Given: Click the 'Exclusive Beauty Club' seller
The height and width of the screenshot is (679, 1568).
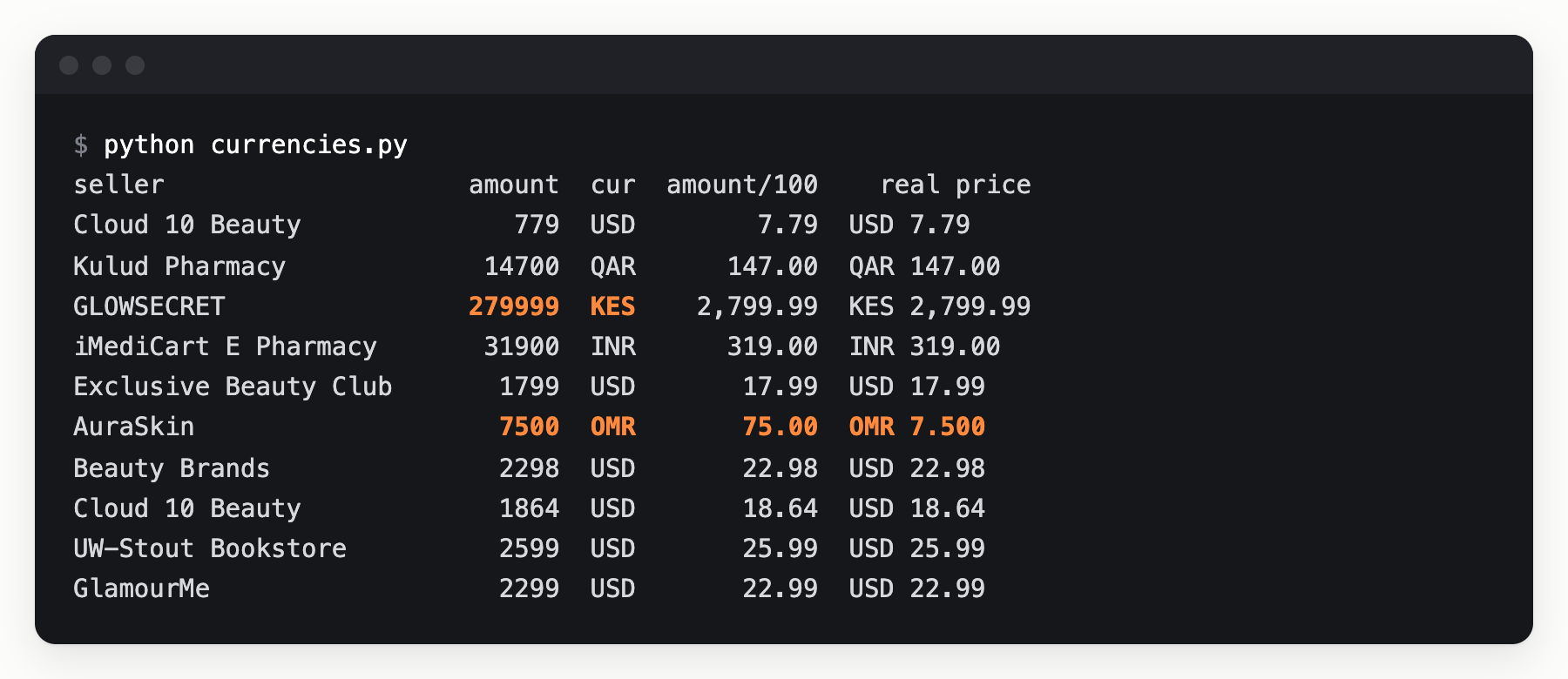Looking at the screenshot, I should [233, 387].
